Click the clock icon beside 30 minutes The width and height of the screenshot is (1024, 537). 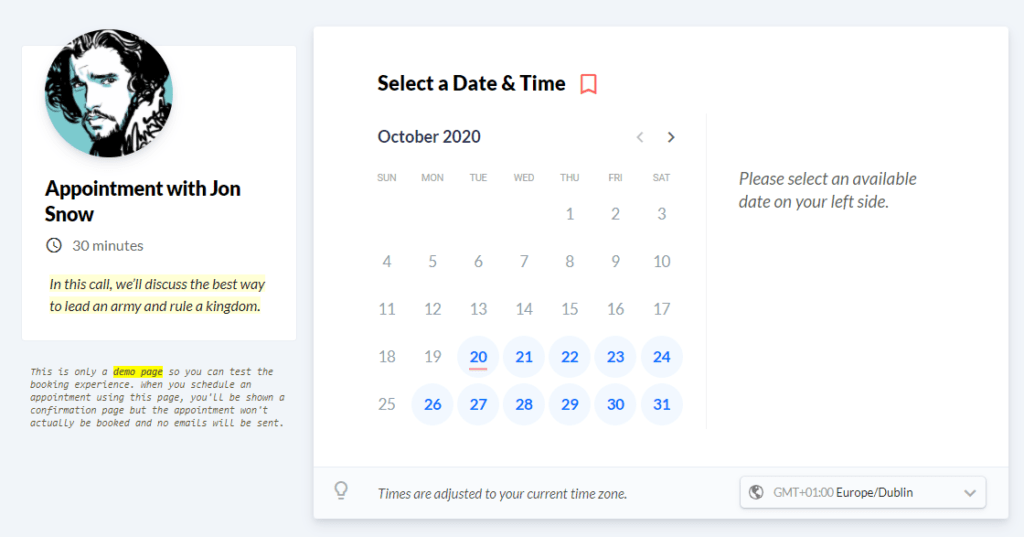(54, 246)
